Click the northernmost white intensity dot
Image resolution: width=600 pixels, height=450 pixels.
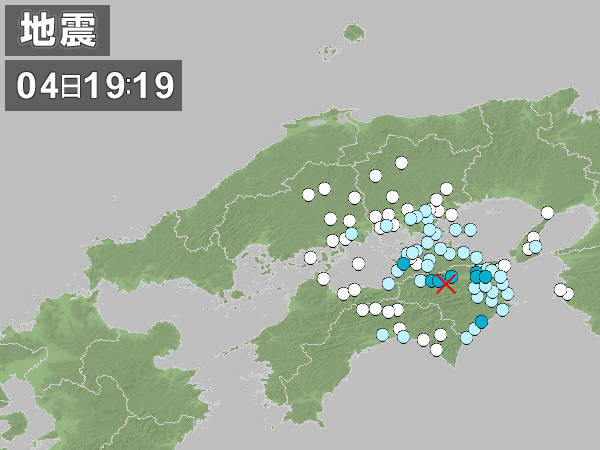coord(401,163)
